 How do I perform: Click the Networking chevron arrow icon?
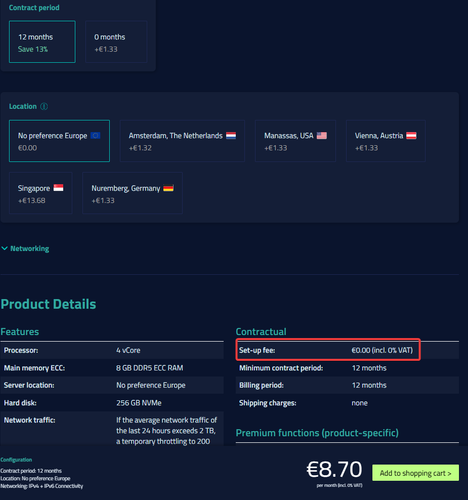point(5,248)
